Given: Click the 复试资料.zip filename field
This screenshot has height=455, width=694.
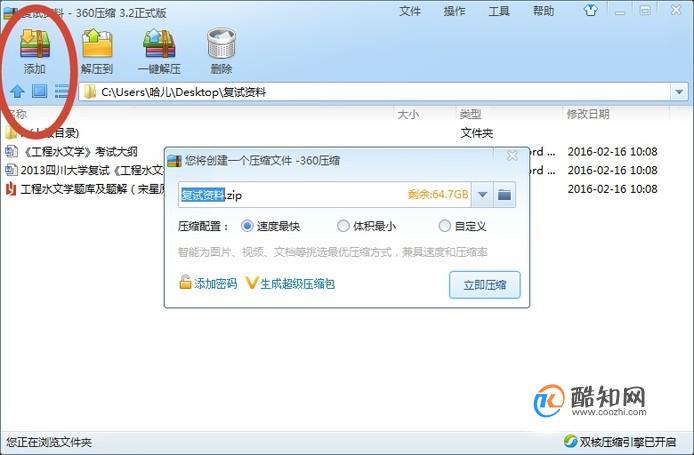Looking at the screenshot, I should click(x=325, y=194).
